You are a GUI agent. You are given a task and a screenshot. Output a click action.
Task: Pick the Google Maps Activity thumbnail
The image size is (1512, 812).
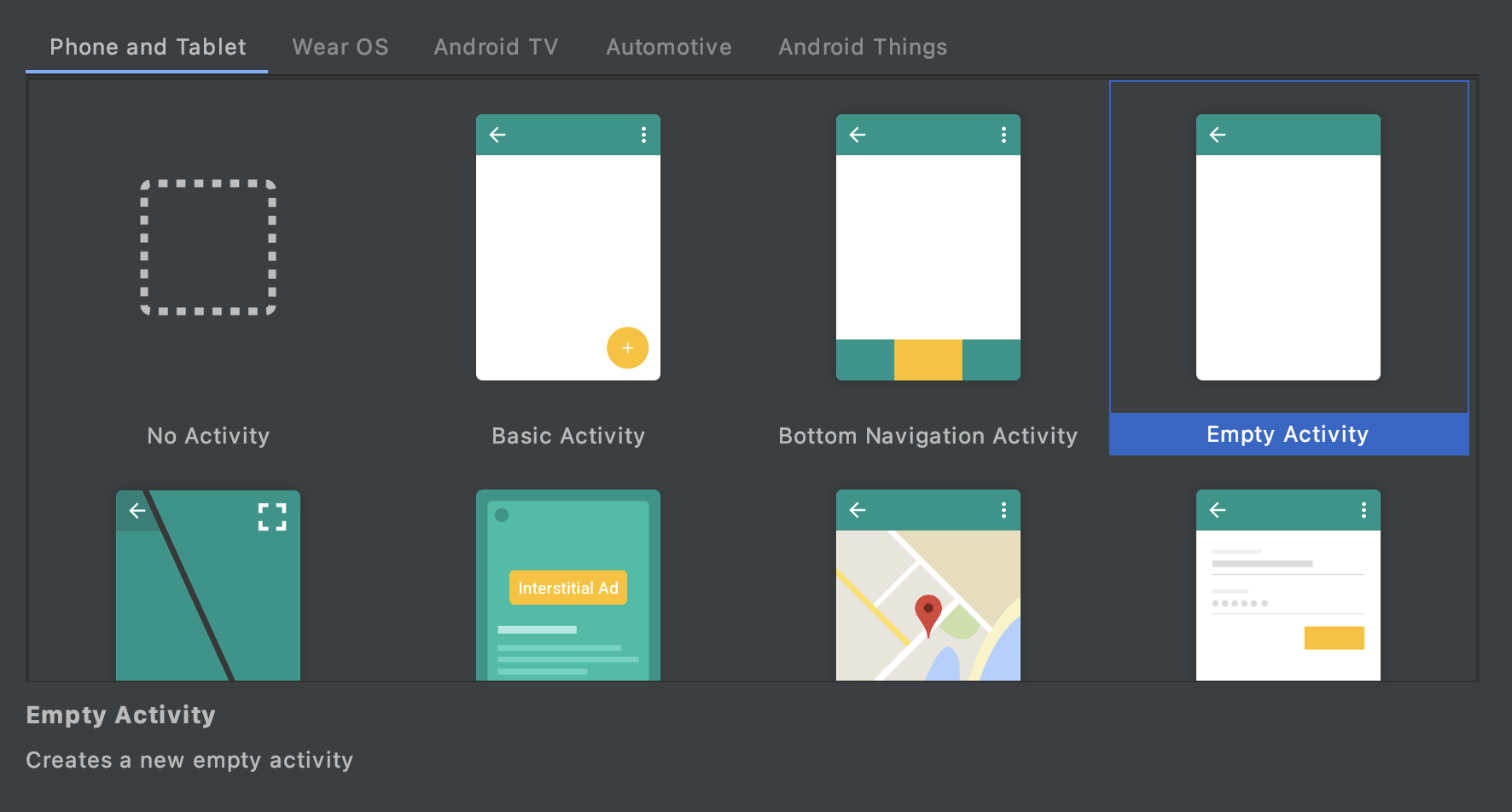click(x=928, y=585)
